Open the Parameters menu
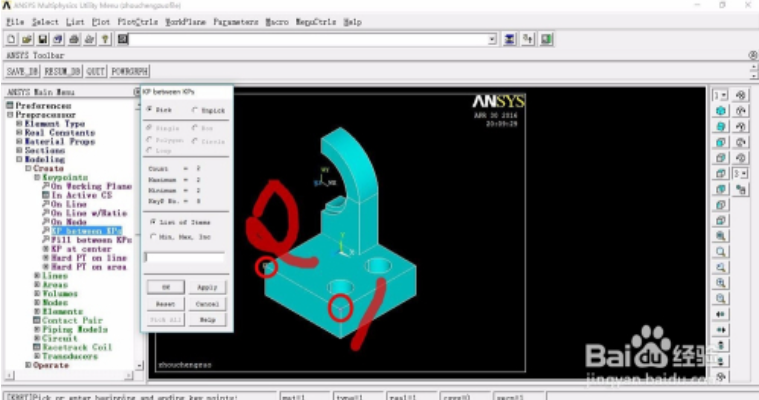The image size is (759, 400). [236, 22]
